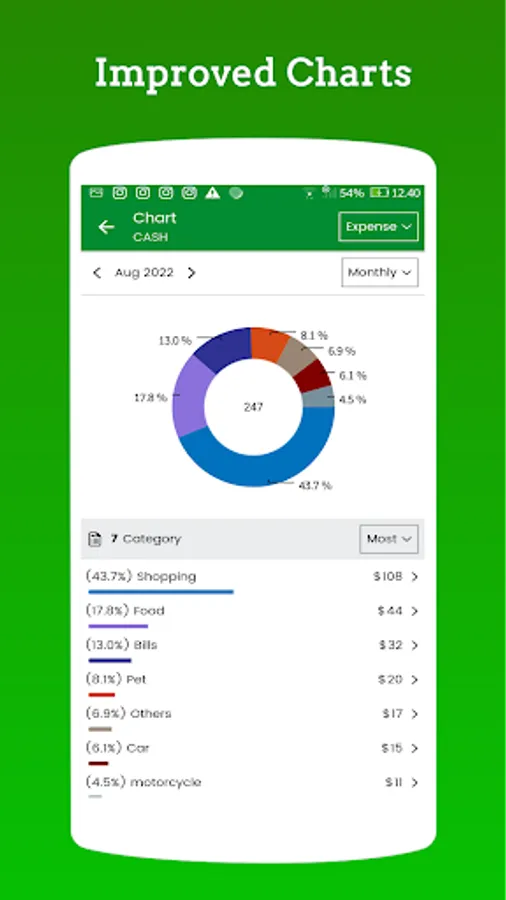
Task: Open Shopping category details chevron
Action: (x=415, y=577)
